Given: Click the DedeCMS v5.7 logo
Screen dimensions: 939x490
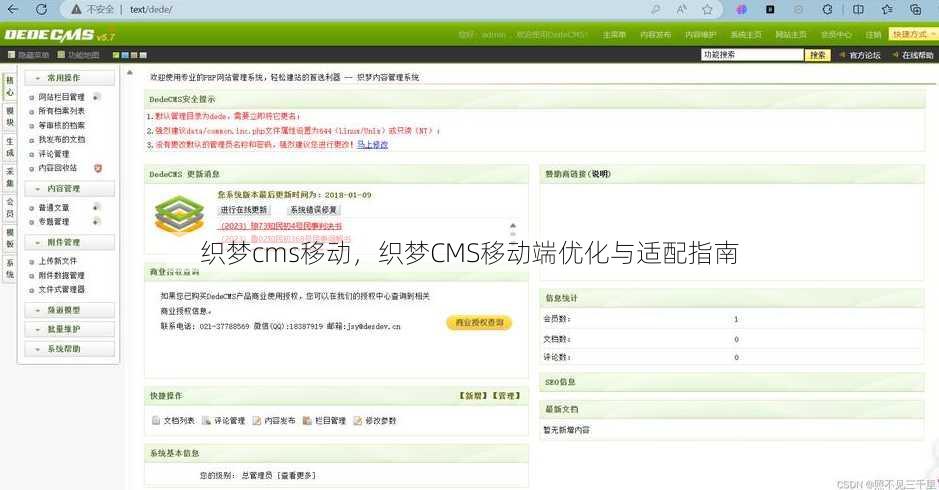Looking at the screenshot, I should 59,35.
